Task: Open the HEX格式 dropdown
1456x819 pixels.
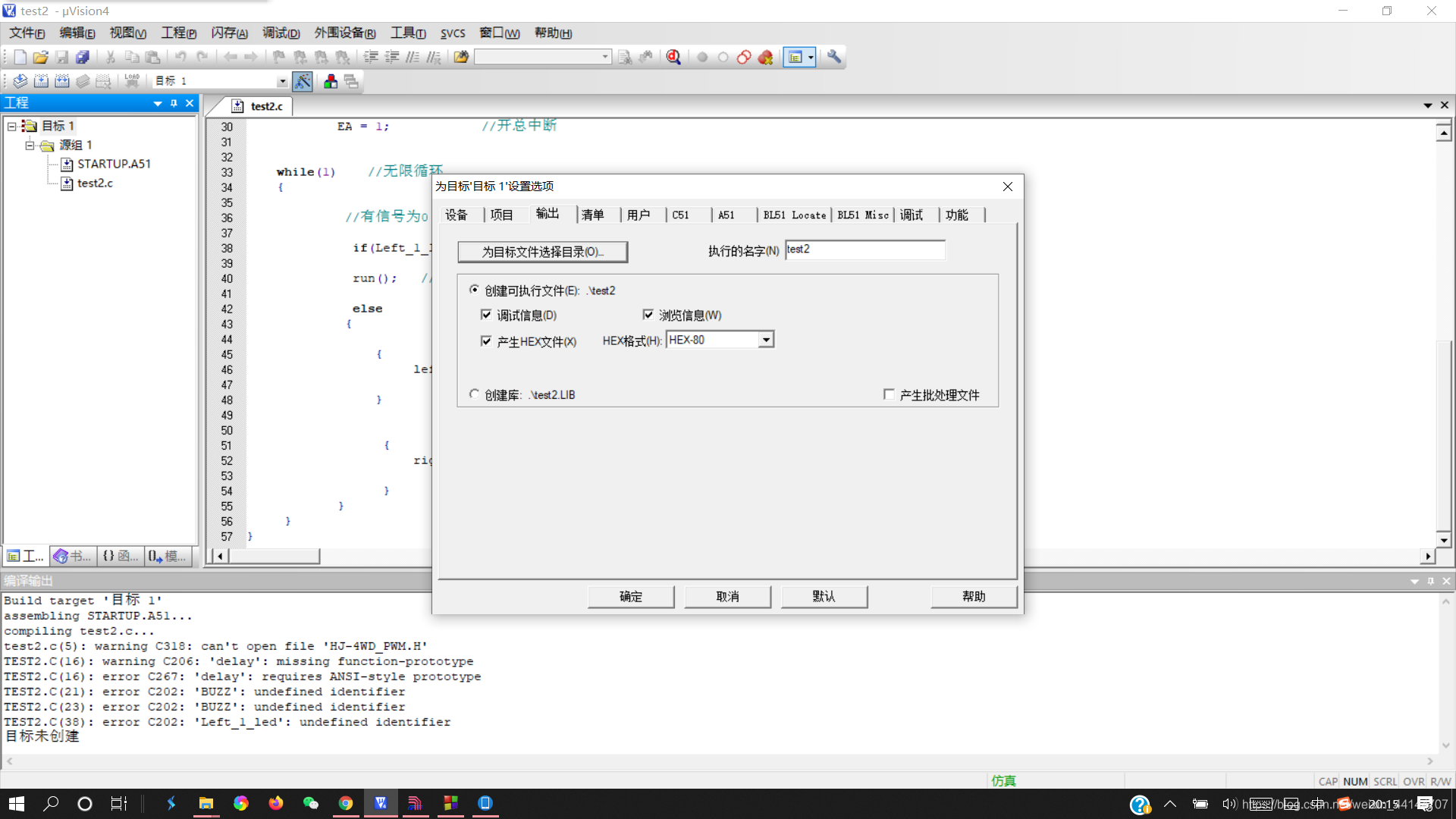Action: [x=766, y=340]
